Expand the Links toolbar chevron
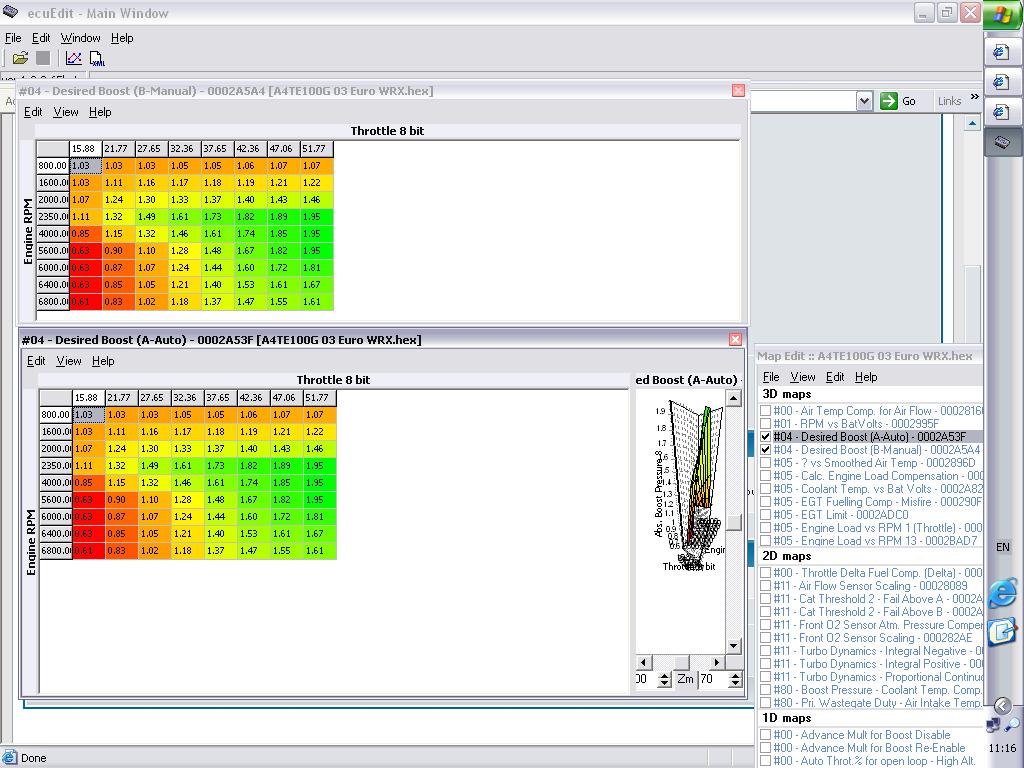Viewport: 1024px width, 768px height. pyautogui.click(x=974, y=97)
